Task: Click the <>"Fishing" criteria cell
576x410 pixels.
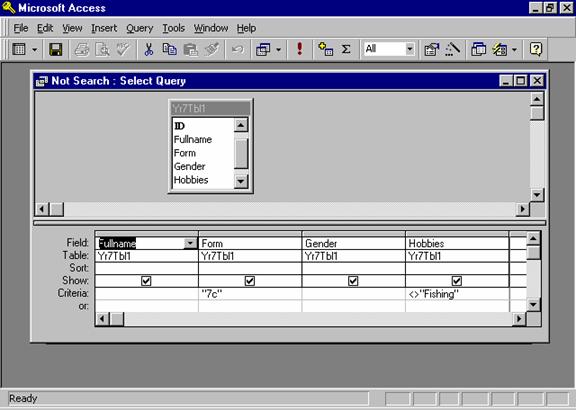Action: click(x=457, y=294)
